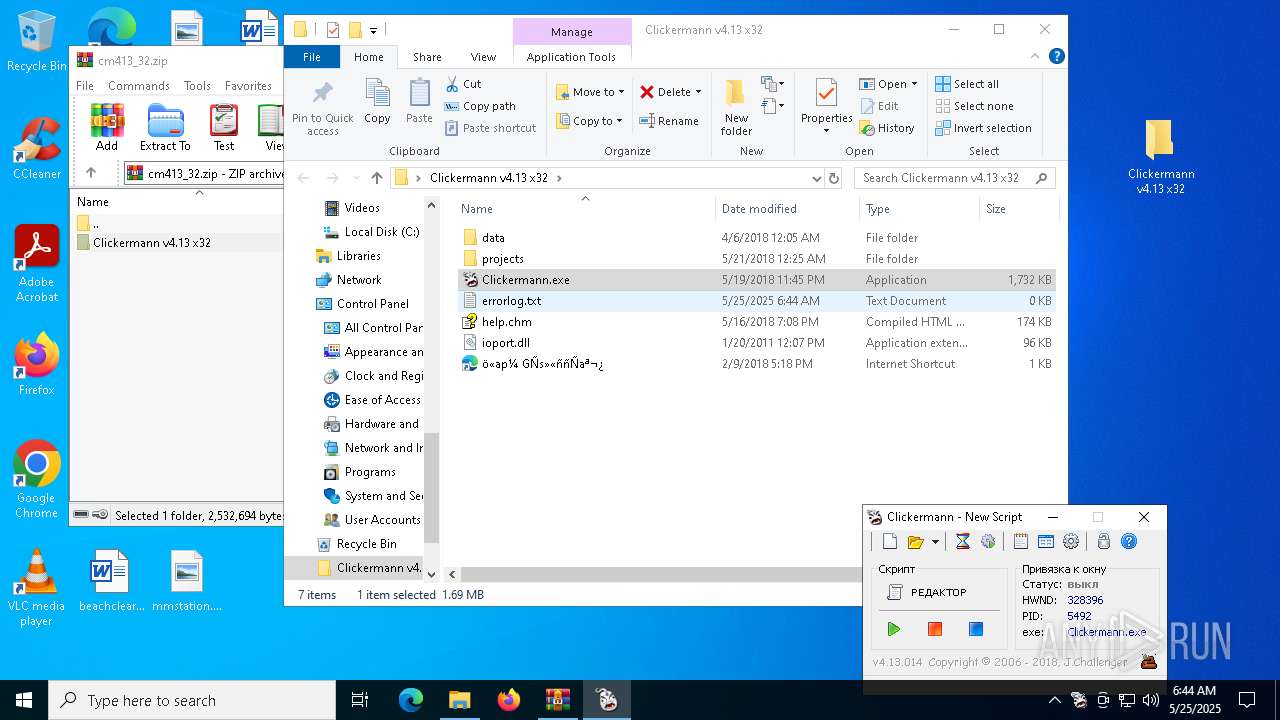This screenshot has width=1280, height=720.
Task: Click Extract To in WinRAR toolbar
Action: coord(165,127)
